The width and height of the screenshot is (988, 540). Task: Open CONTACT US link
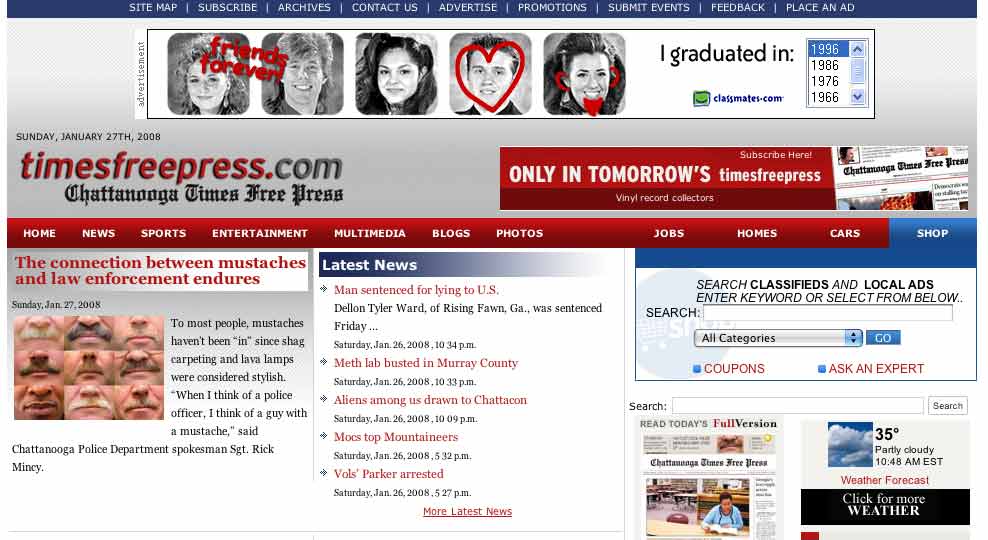(x=384, y=8)
